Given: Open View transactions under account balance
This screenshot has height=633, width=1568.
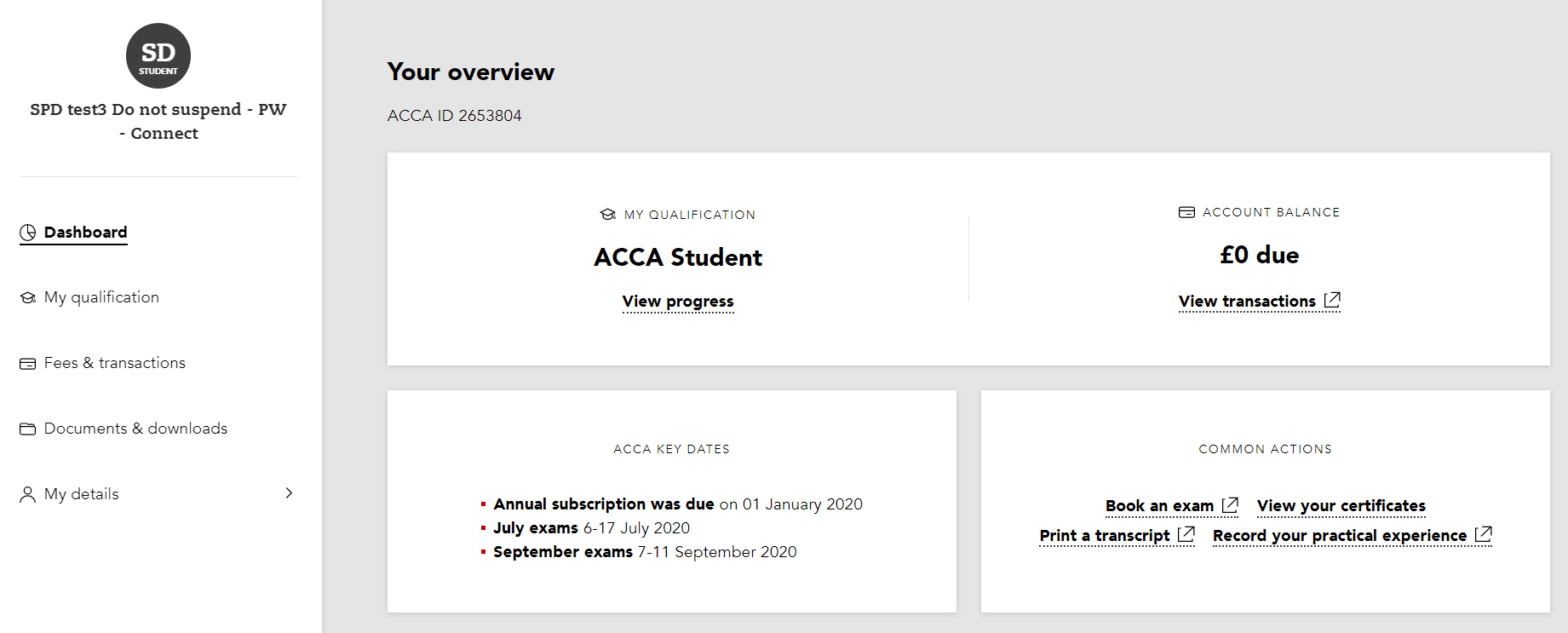Looking at the screenshot, I should coord(1246,301).
